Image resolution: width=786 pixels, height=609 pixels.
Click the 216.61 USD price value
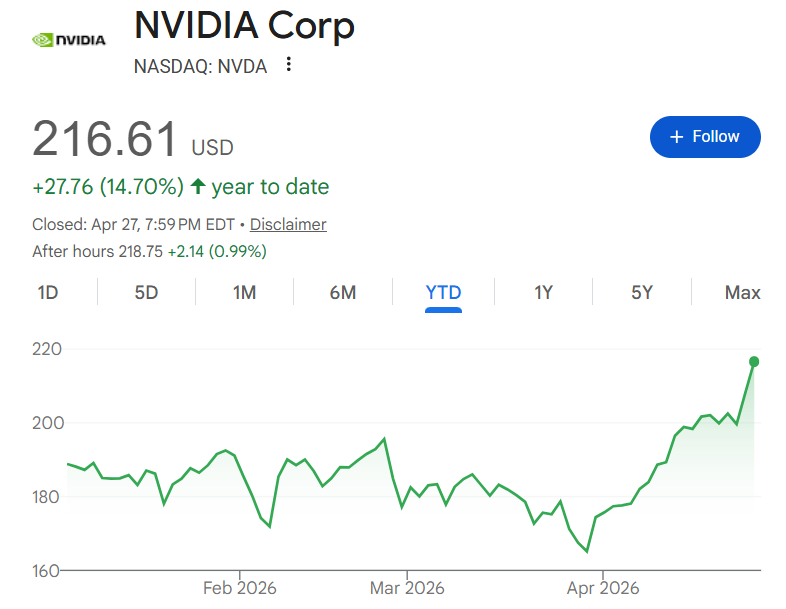[x=105, y=139]
